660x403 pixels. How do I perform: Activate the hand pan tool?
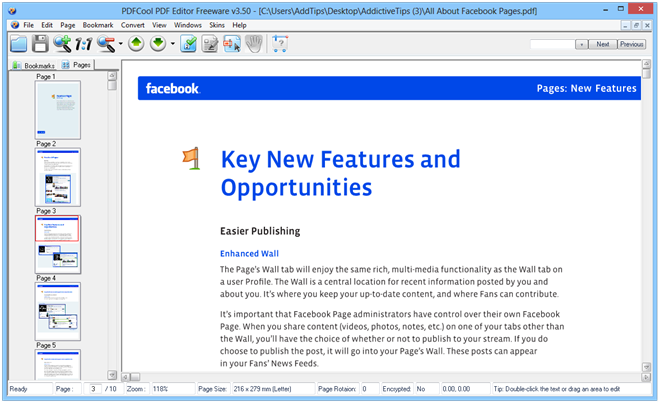click(254, 44)
